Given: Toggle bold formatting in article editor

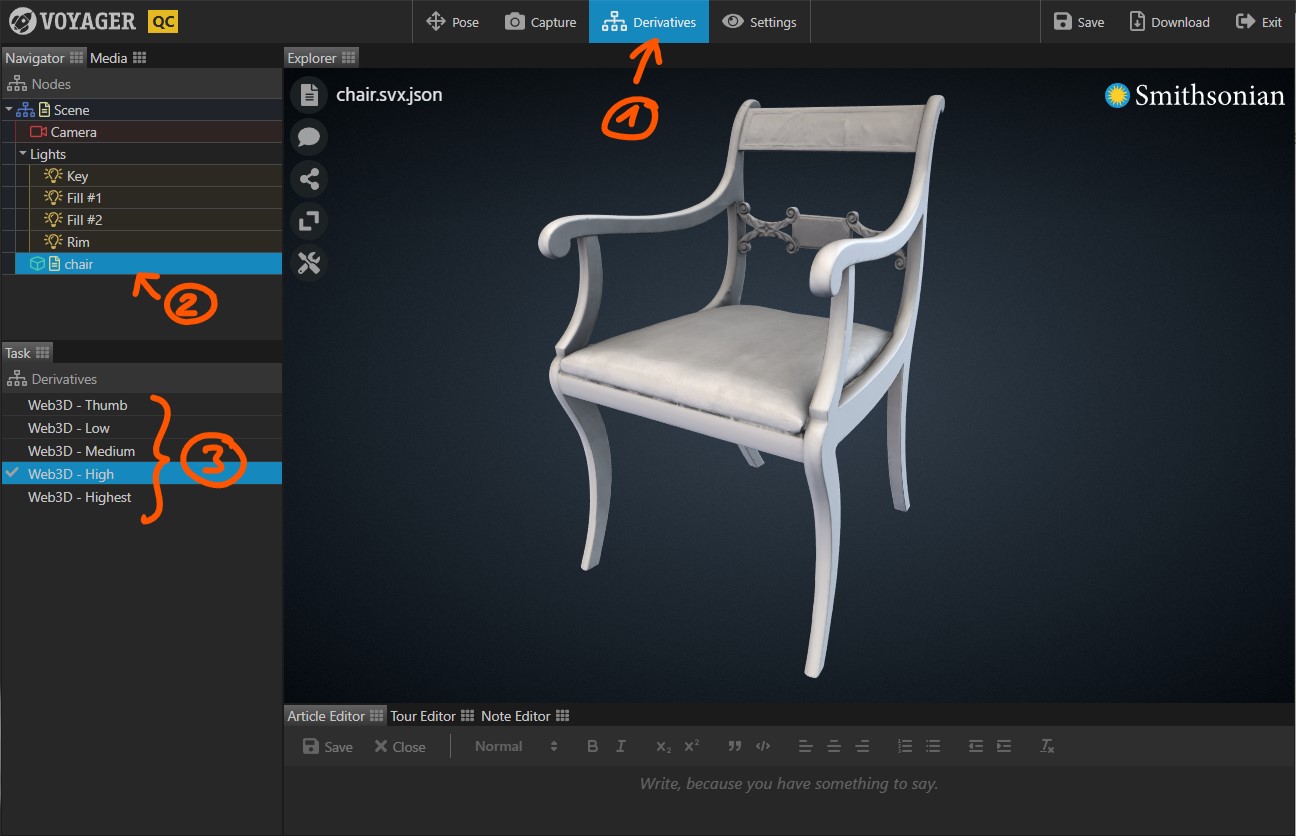Looking at the screenshot, I should coord(592,746).
